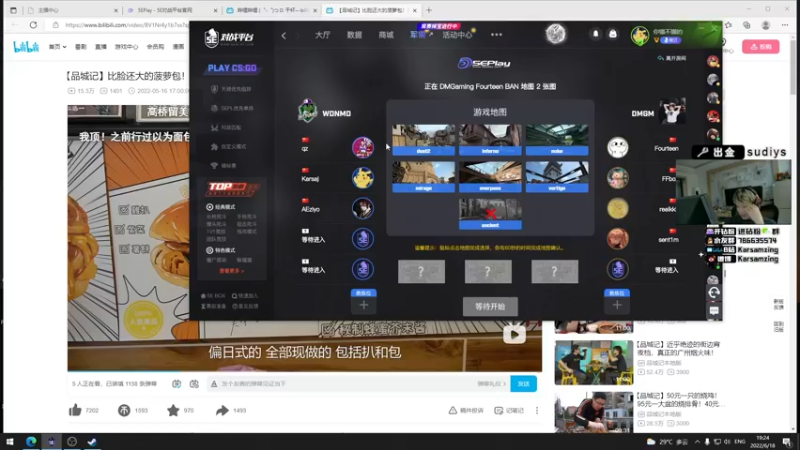Select 特色模式 in the sidebar
This screenshot has width=800, height=450.
pos(221,251)
